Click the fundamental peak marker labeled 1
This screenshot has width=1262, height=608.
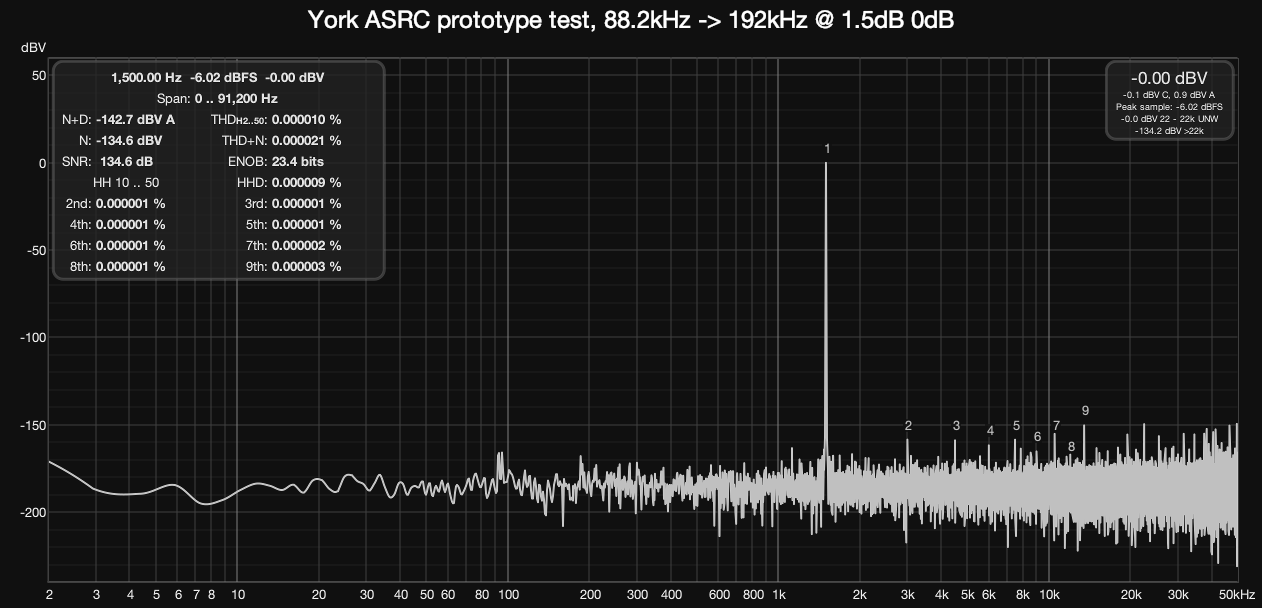coord(827,149)
